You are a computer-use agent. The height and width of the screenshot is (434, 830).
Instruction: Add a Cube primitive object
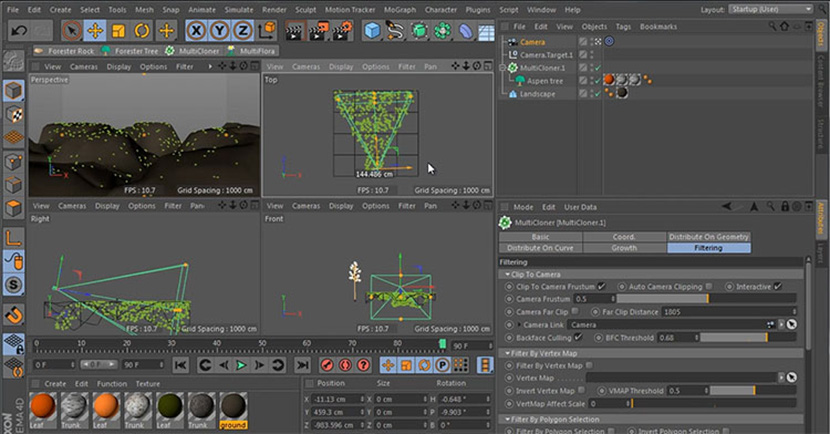tap(373, 31)
